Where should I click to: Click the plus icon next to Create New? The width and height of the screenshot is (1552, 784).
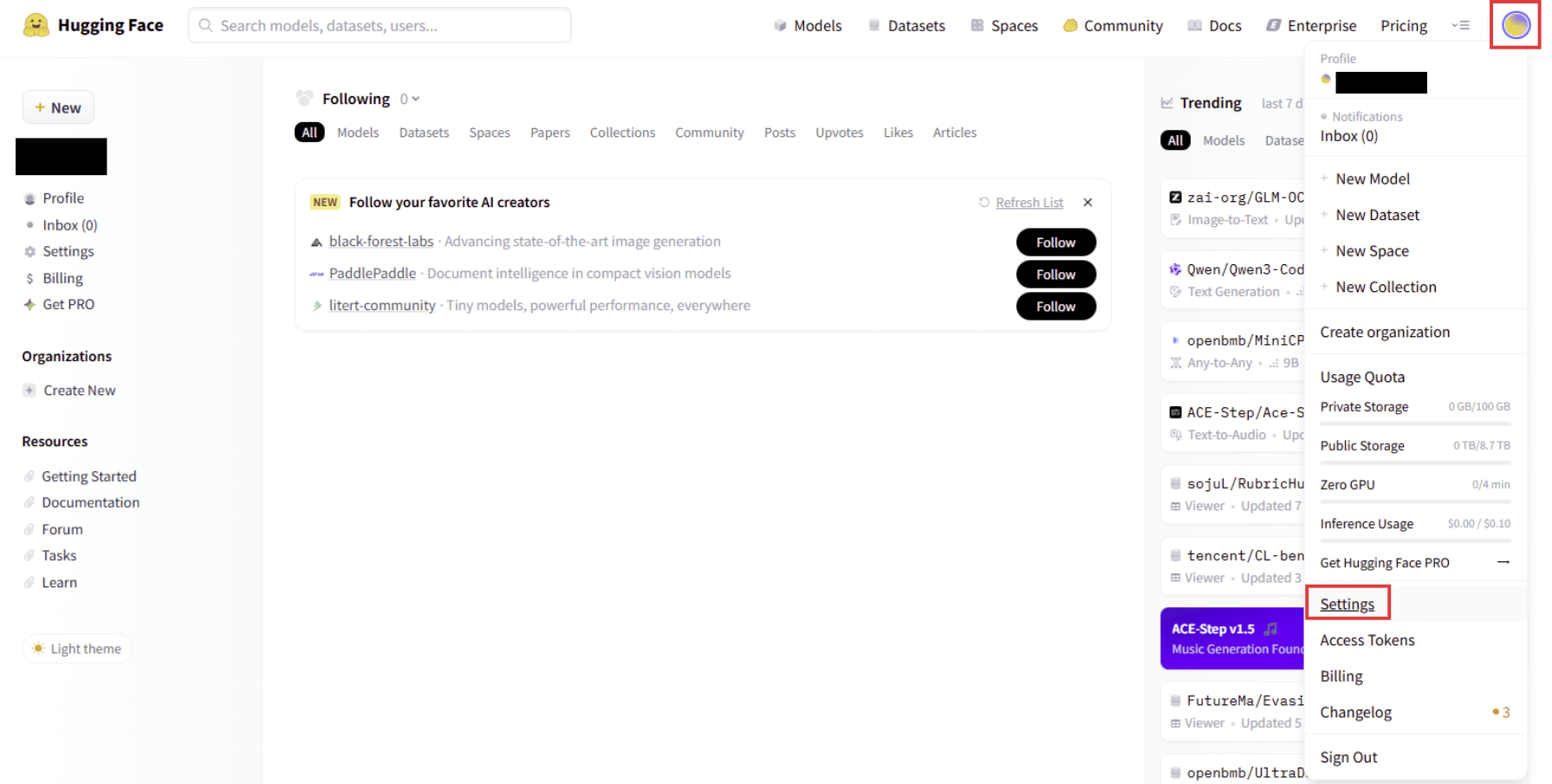click(29, 390)
